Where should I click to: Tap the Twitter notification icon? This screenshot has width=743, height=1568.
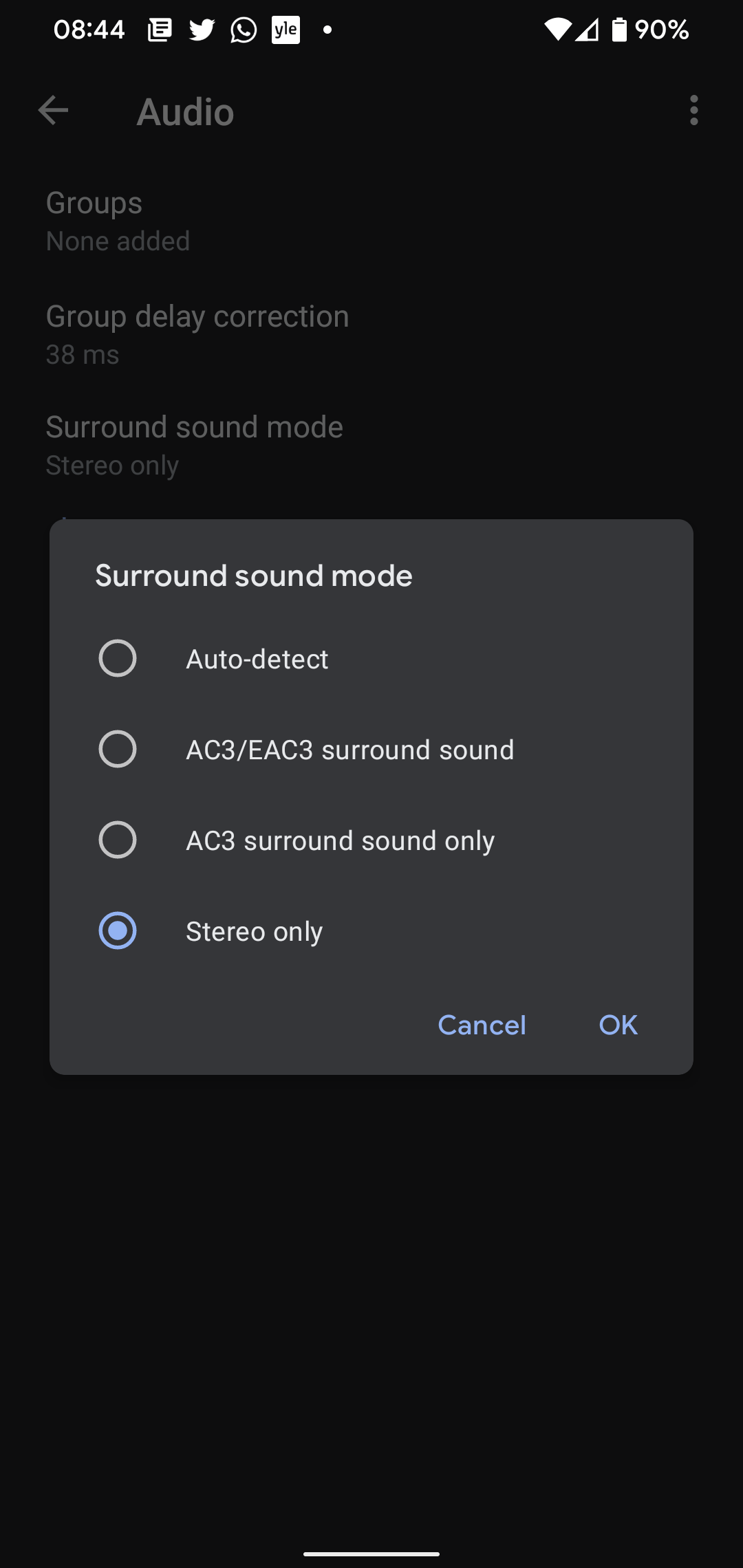(202, 30)
